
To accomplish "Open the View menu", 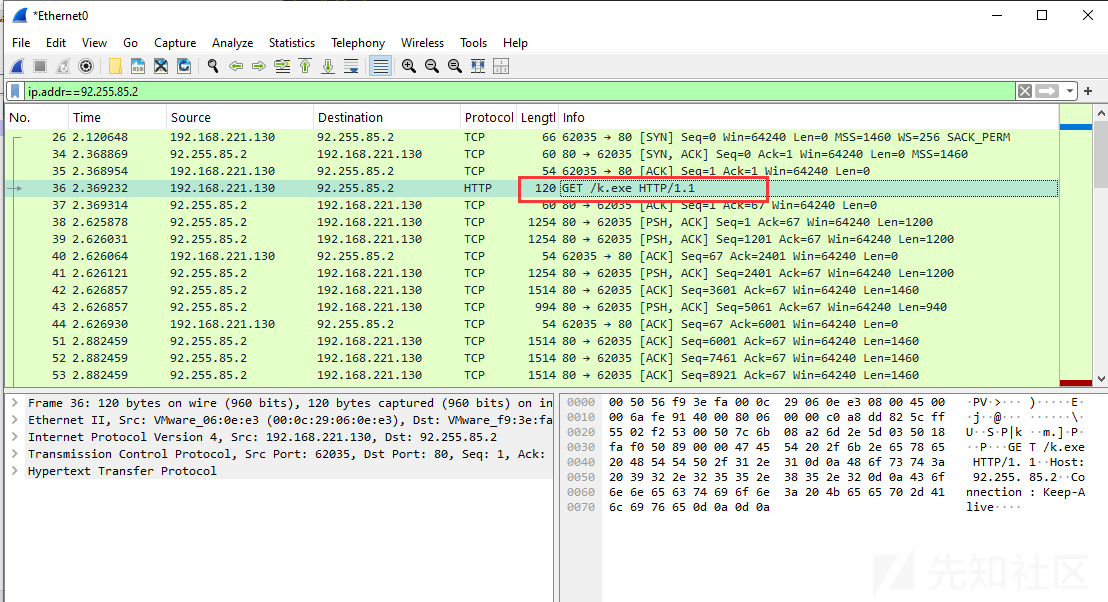I will click(x=94, y=43).
